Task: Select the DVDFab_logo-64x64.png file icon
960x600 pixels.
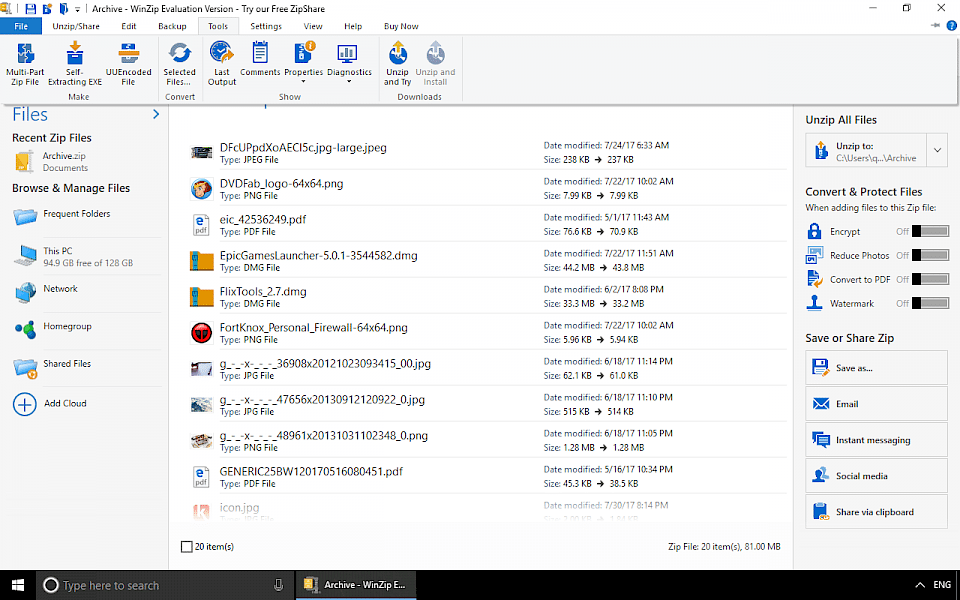Action: tap(201, 189)
